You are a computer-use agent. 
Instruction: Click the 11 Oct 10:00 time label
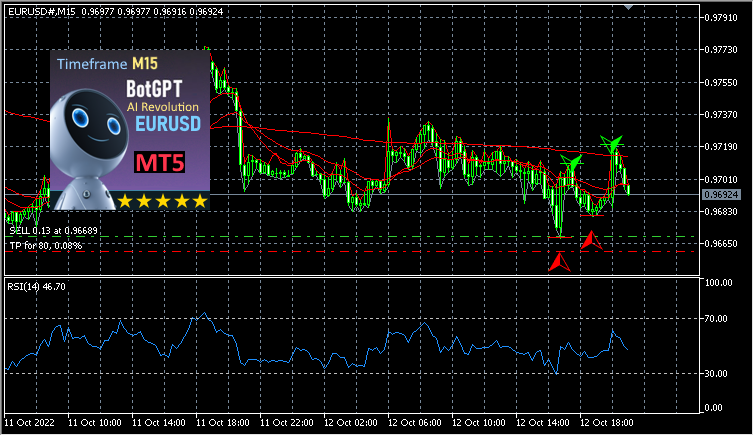(95, 423)
